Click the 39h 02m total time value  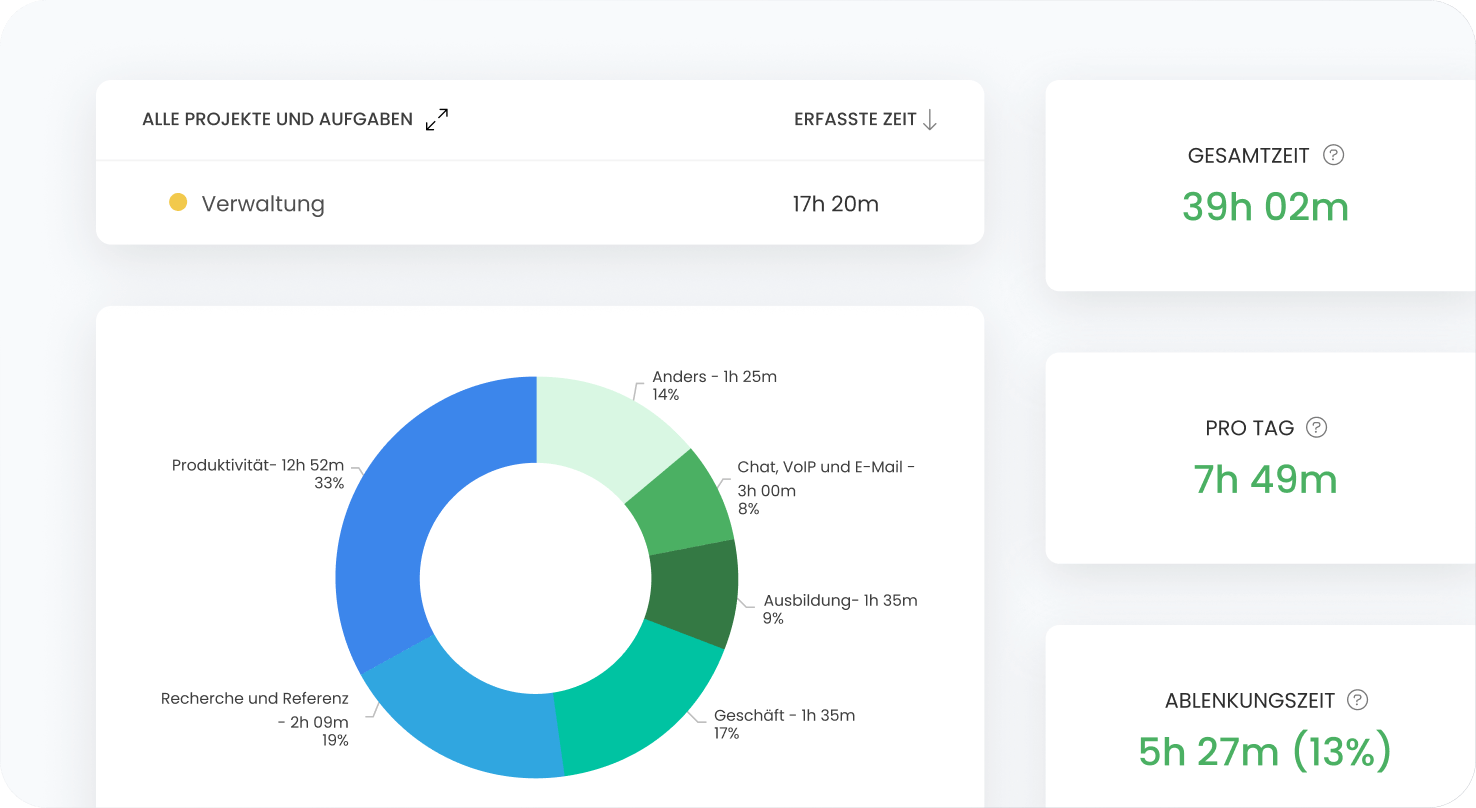click(1265, 207)
